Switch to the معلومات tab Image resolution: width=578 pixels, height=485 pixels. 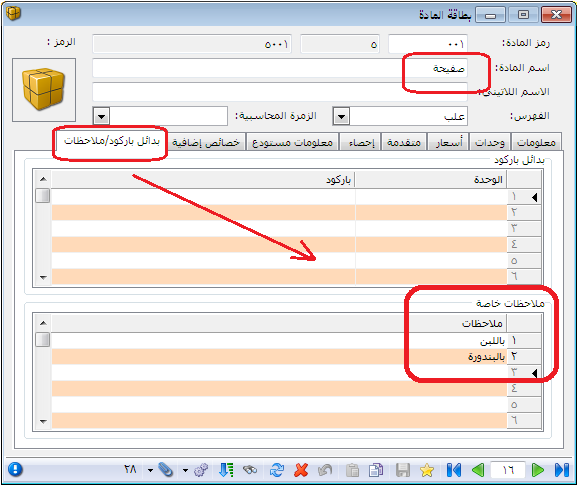tap(536, 142)
